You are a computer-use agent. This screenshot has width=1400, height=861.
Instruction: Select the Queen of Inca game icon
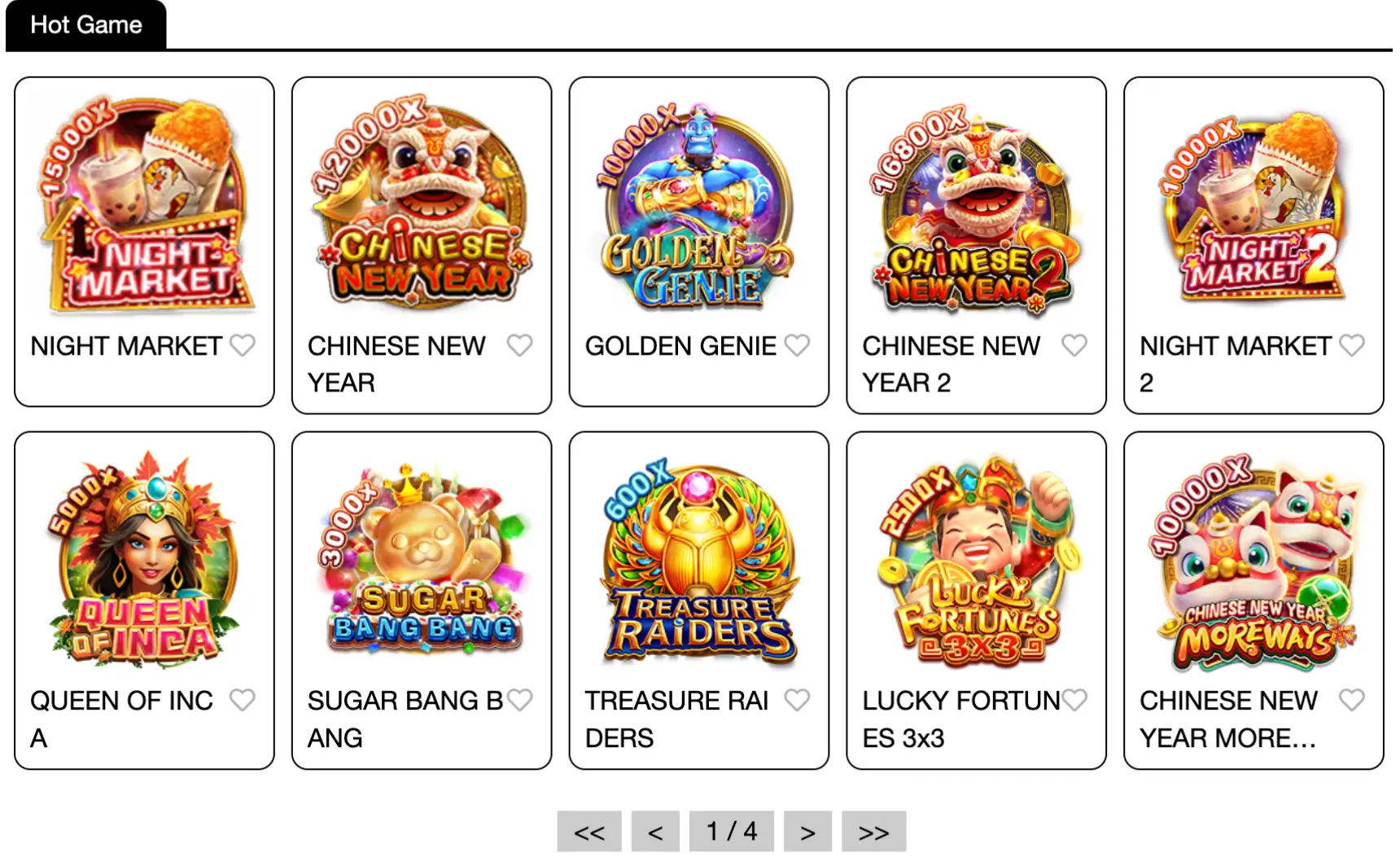(x=144, y=559)
